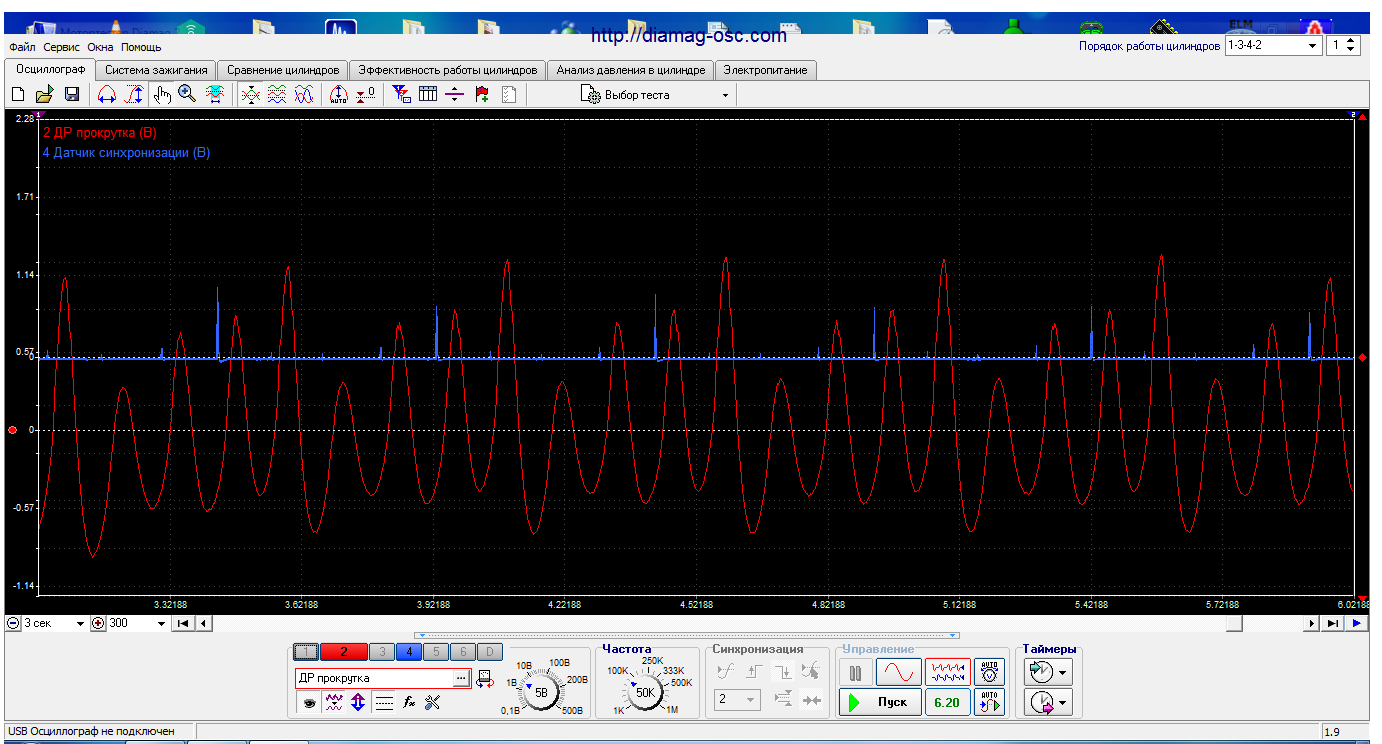Open file using folder icon
Screen dimensions: 1382x744
point(44,94)
